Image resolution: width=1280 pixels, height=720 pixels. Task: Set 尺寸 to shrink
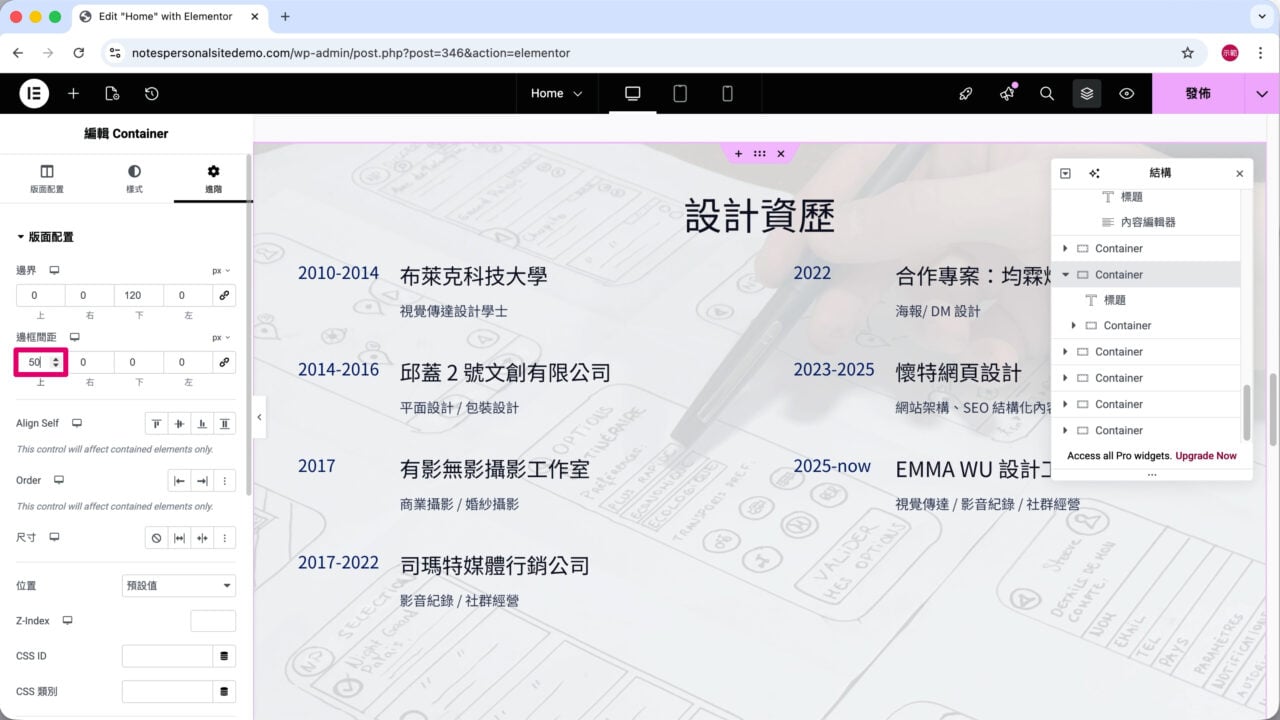point(202,538)
